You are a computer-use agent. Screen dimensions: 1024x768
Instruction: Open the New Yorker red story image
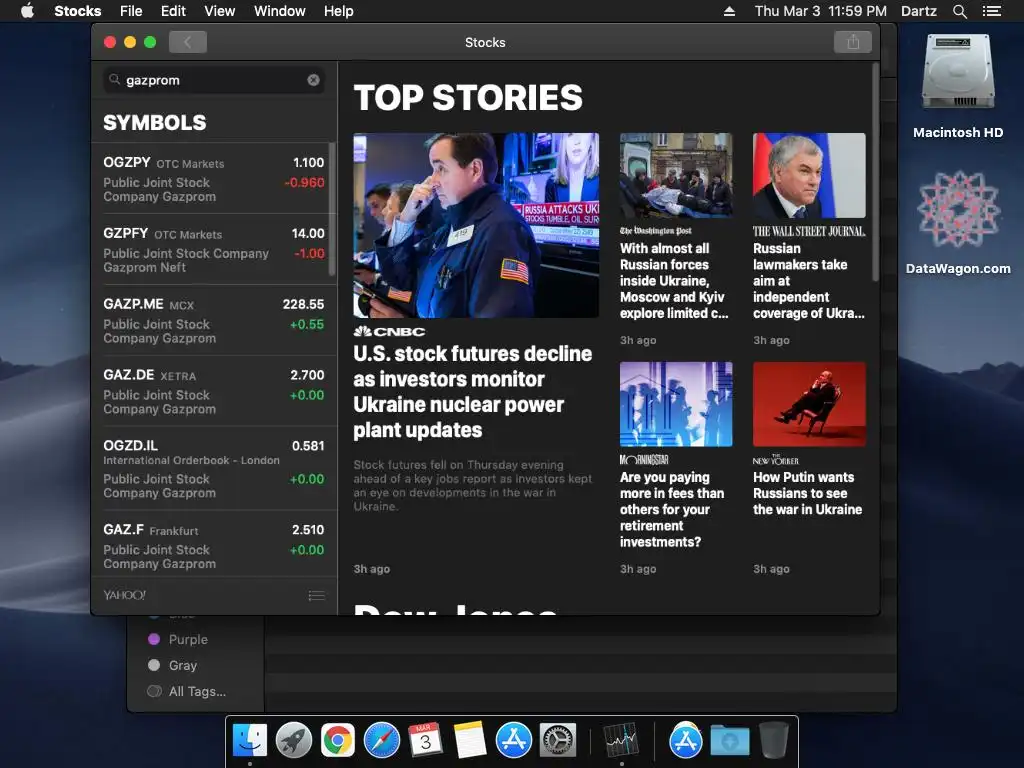click(809, 404)
